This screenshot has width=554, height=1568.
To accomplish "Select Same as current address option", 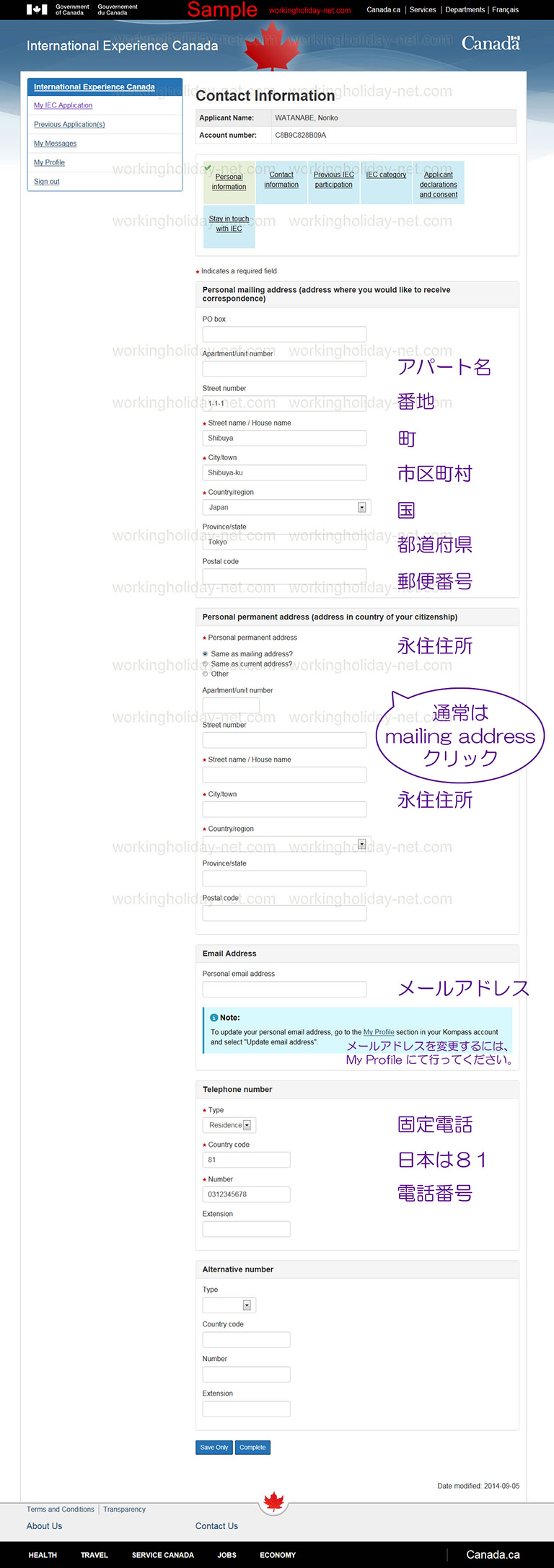I will point(206,664).
